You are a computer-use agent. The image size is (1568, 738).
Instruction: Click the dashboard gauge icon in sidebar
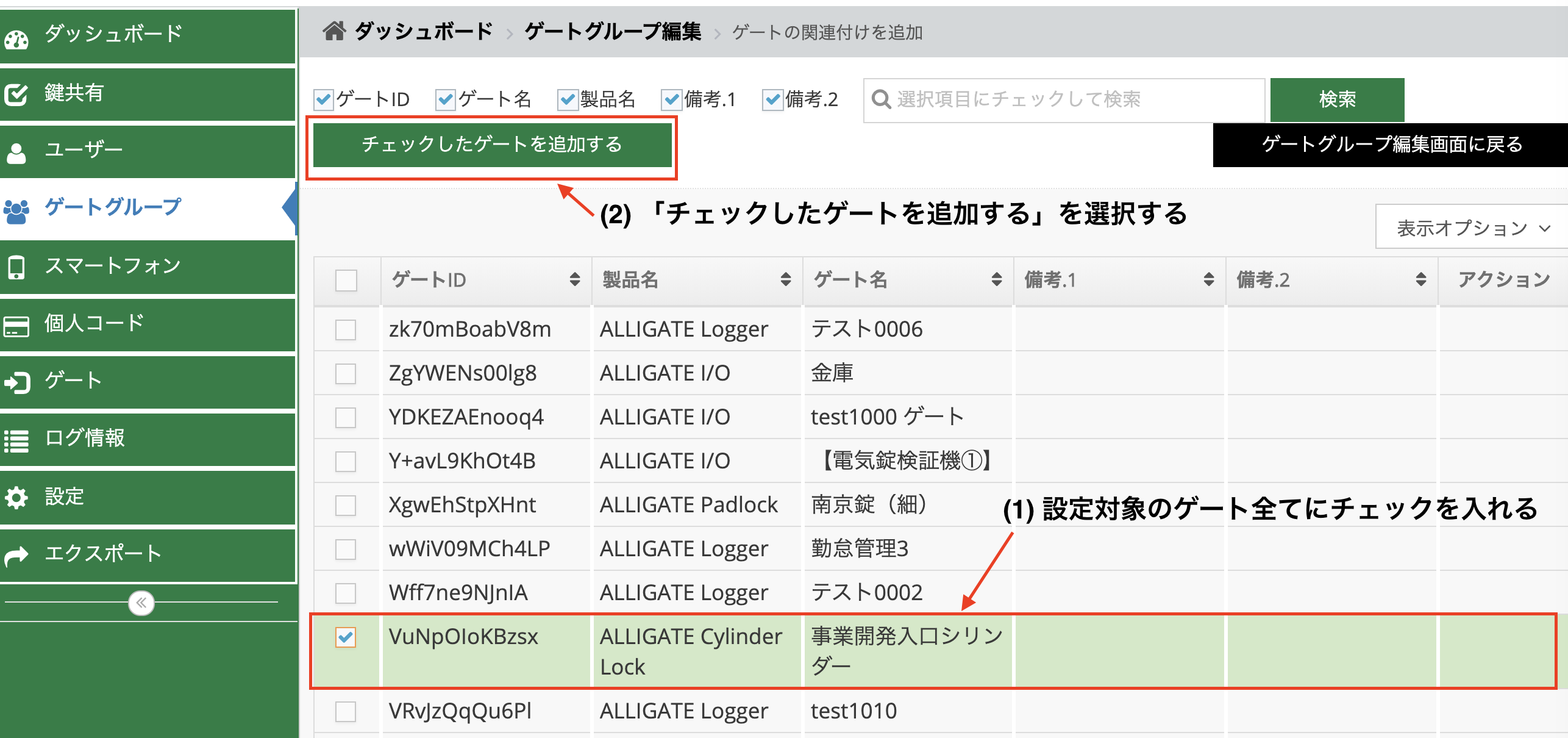16,39
